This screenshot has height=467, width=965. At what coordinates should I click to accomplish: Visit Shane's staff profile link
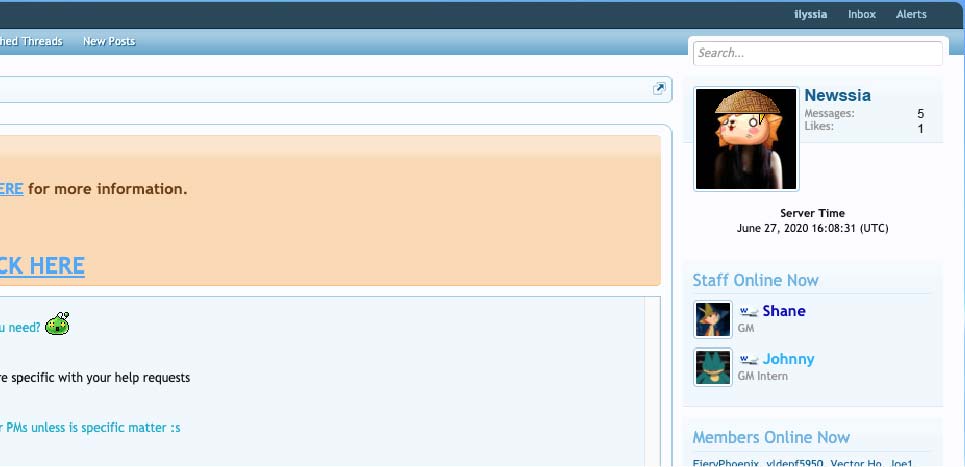783,311
